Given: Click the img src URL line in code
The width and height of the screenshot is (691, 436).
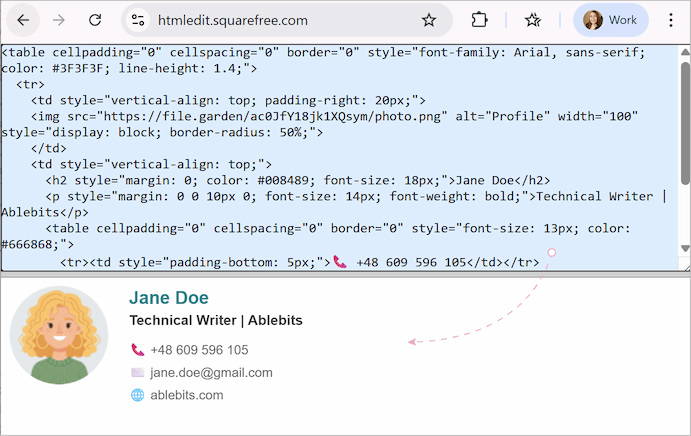Looking at the screenshot, I should coord(334,116).
